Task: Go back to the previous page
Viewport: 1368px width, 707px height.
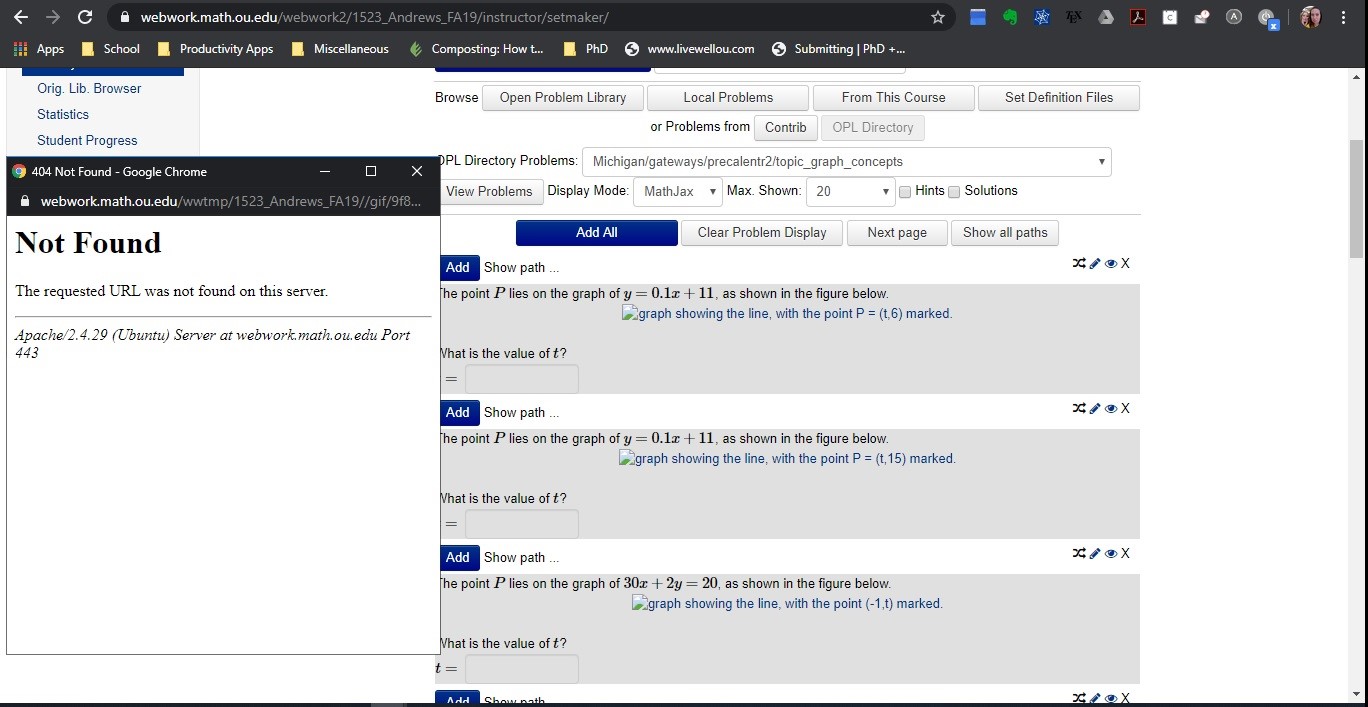Action: click(21, 17)
